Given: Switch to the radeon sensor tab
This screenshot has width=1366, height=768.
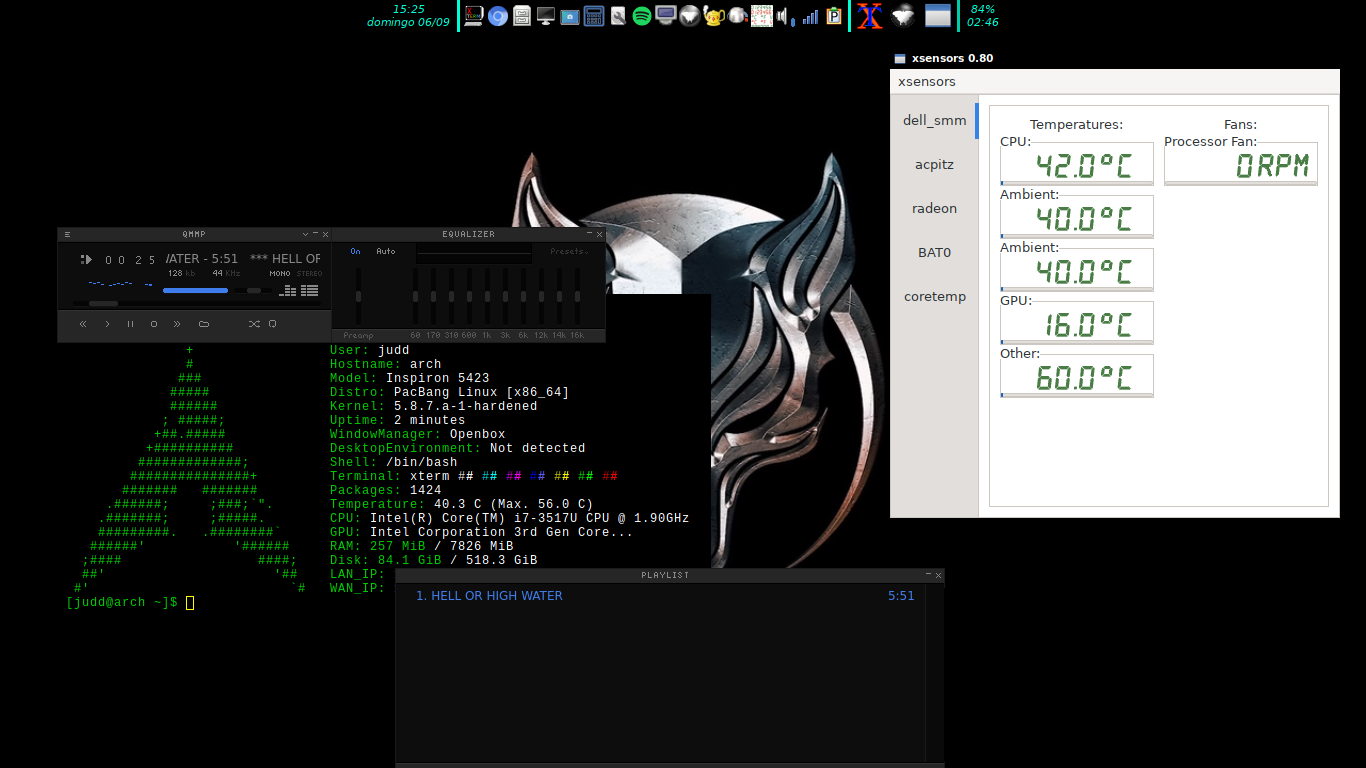Looking at the screenshot, I should coord(934,209).
